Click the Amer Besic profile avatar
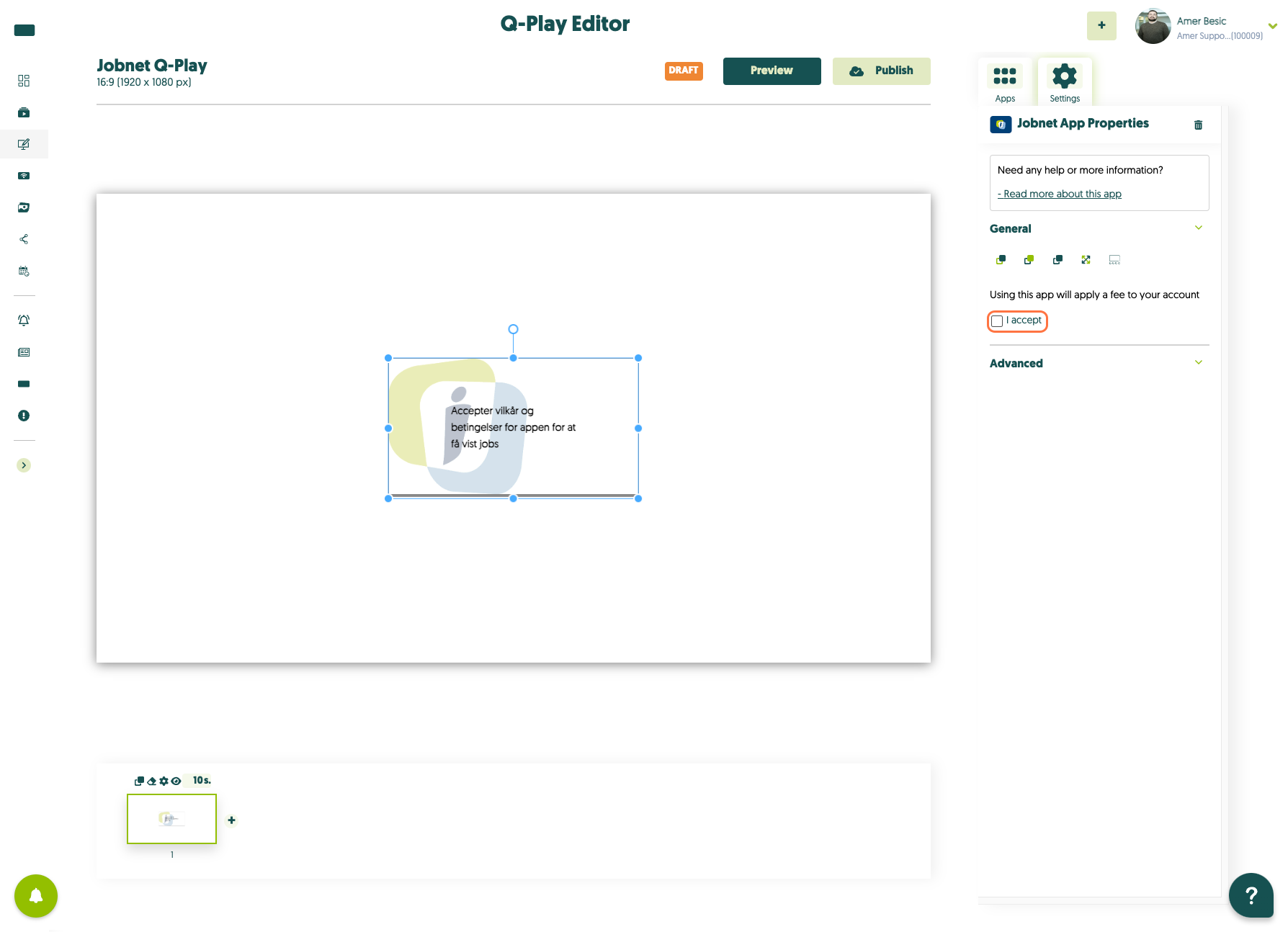 (1153, 26)
